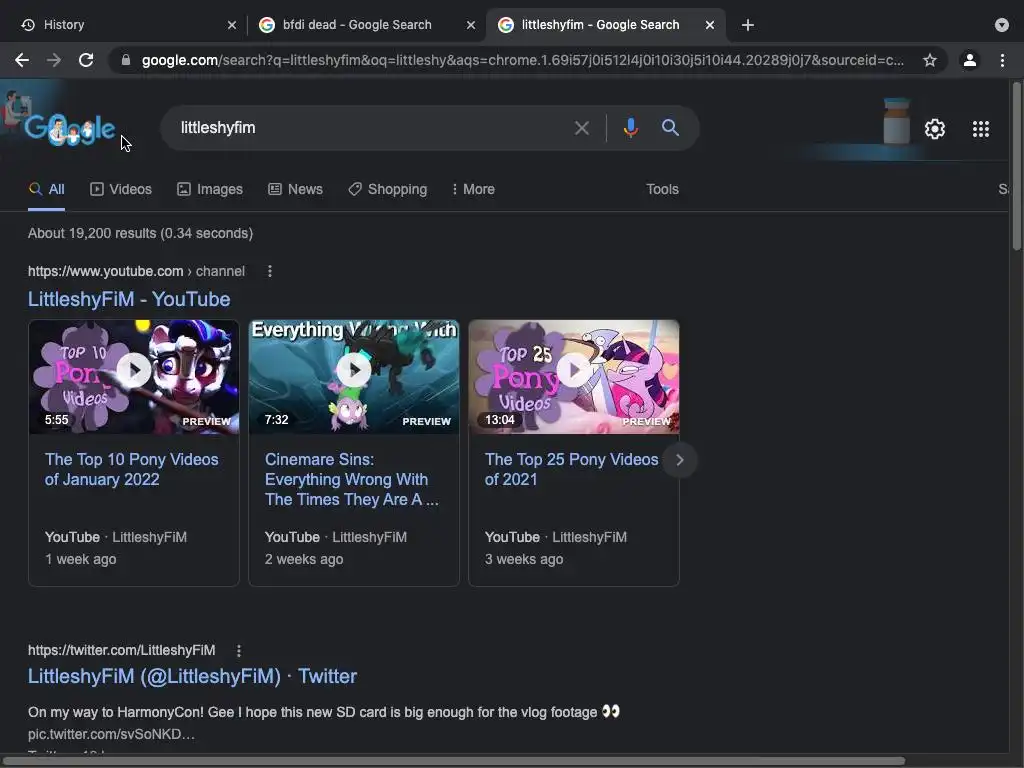Screen dimensions: 1024x768
Task: Start voice search with the microphone icon
Action: point(630,128)
